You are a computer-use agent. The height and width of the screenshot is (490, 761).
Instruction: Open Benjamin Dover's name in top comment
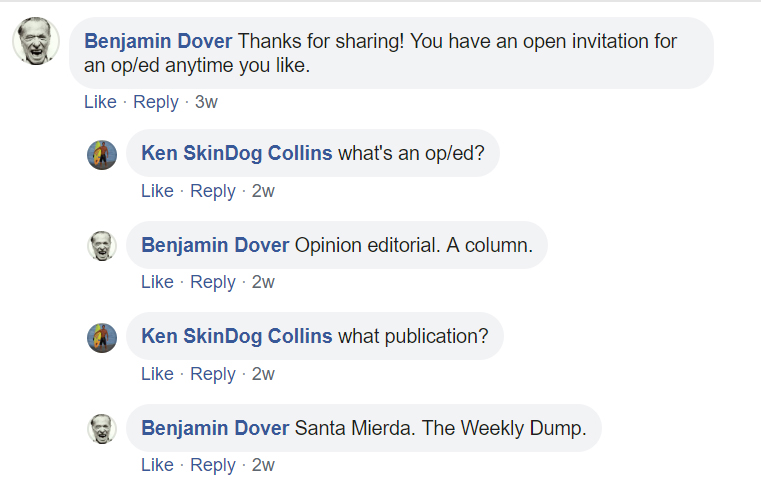(x=158, y=42)
